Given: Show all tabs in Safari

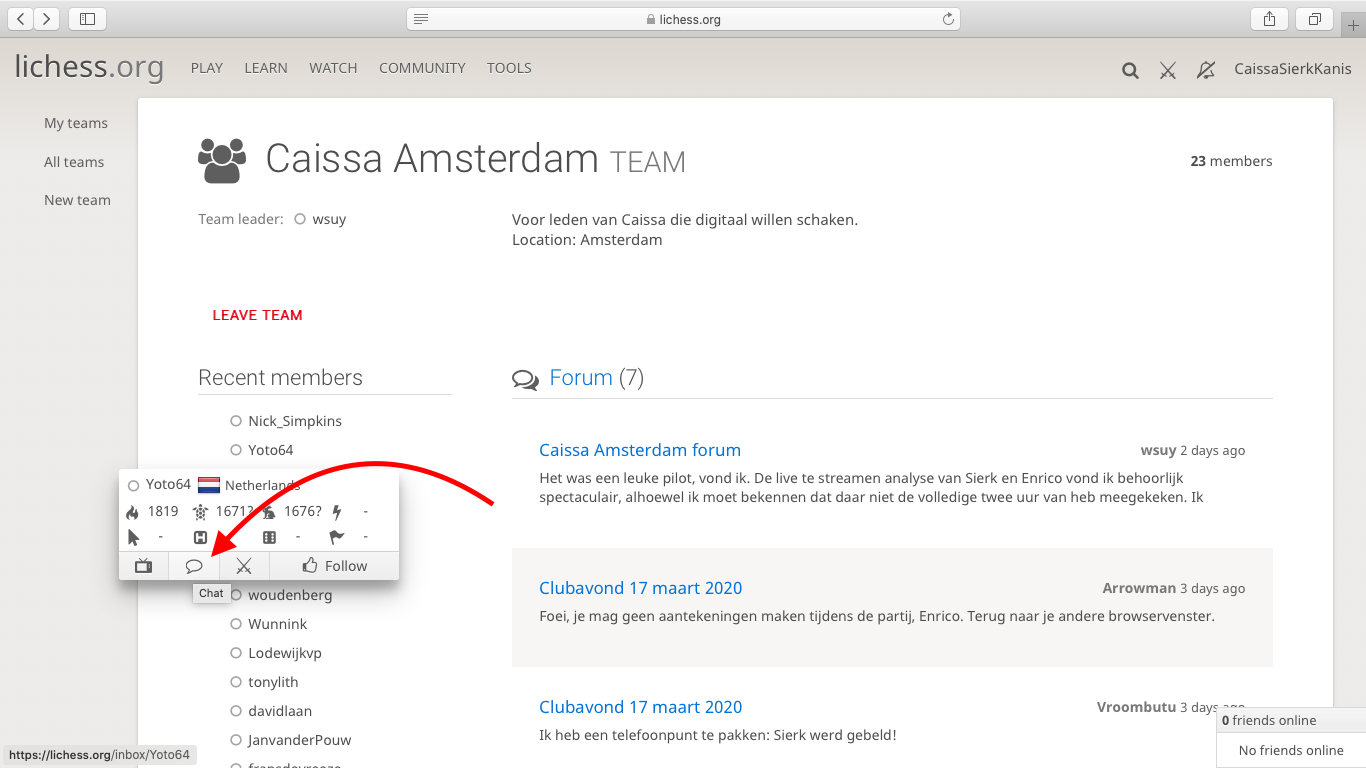Looking at the screenshot, I should pos(1315,18).
